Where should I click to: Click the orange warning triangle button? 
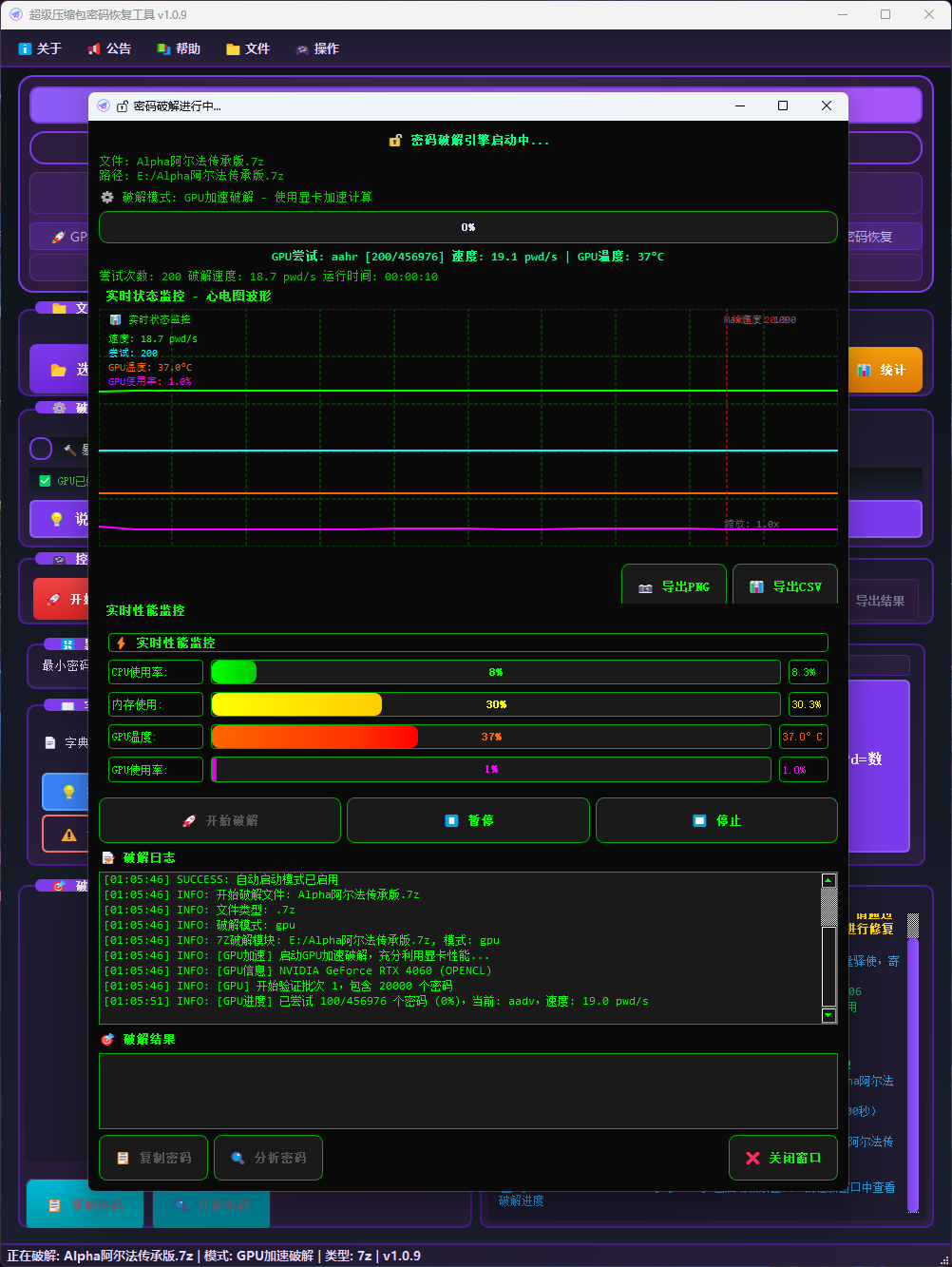coord(67,835)
